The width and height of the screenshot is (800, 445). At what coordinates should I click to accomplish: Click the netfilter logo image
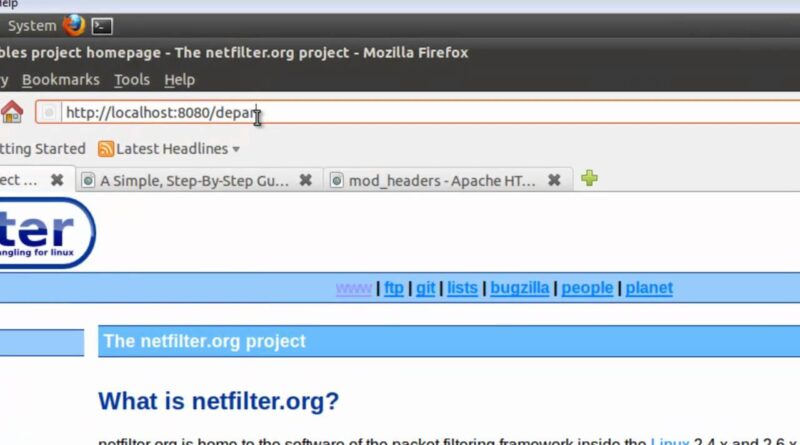(48, 233)
